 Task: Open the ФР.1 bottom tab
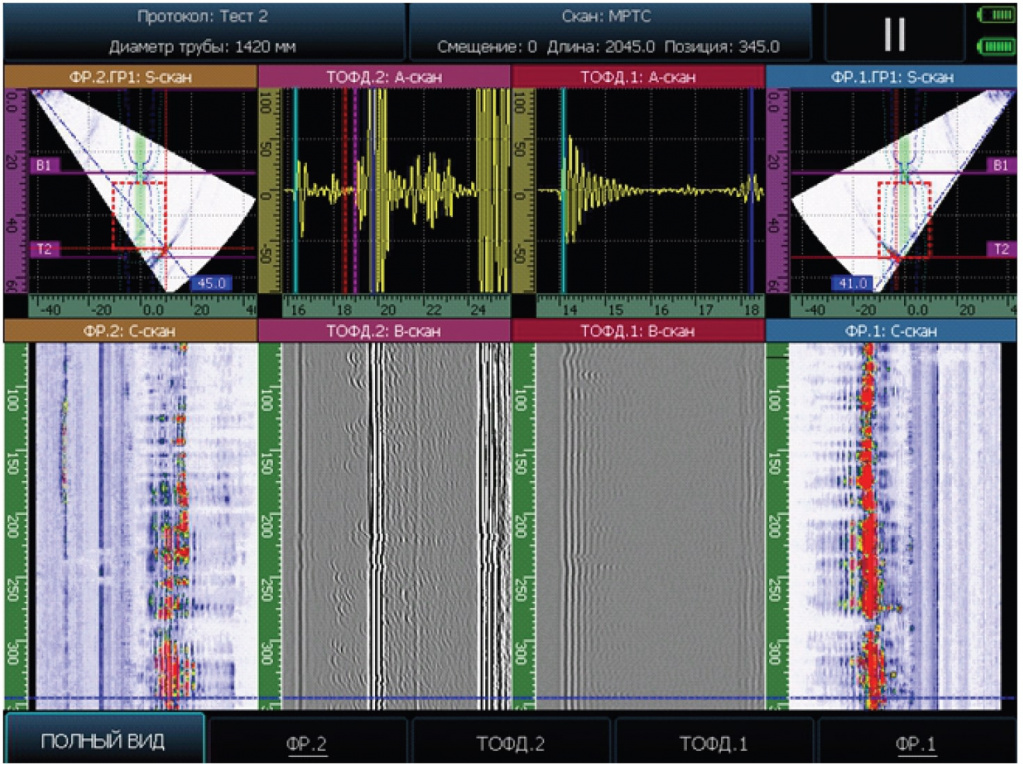coord(916,743)
